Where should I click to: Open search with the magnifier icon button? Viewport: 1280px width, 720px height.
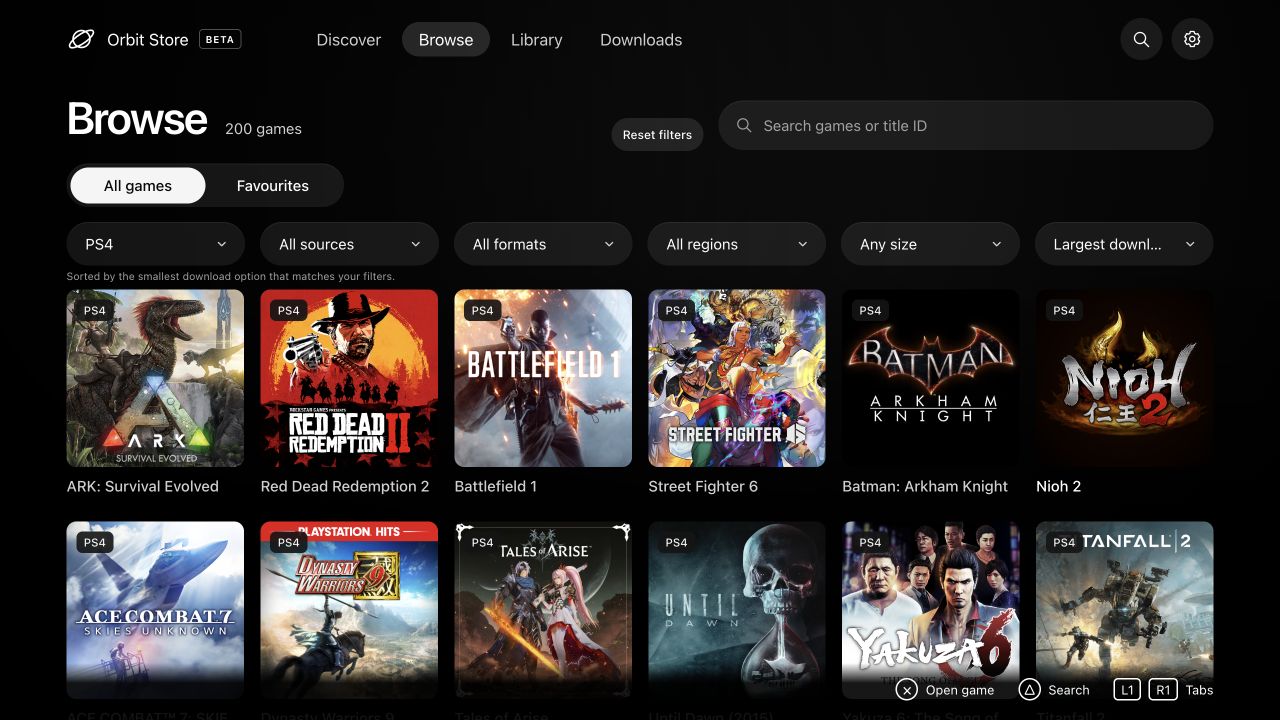(1141, 40)
